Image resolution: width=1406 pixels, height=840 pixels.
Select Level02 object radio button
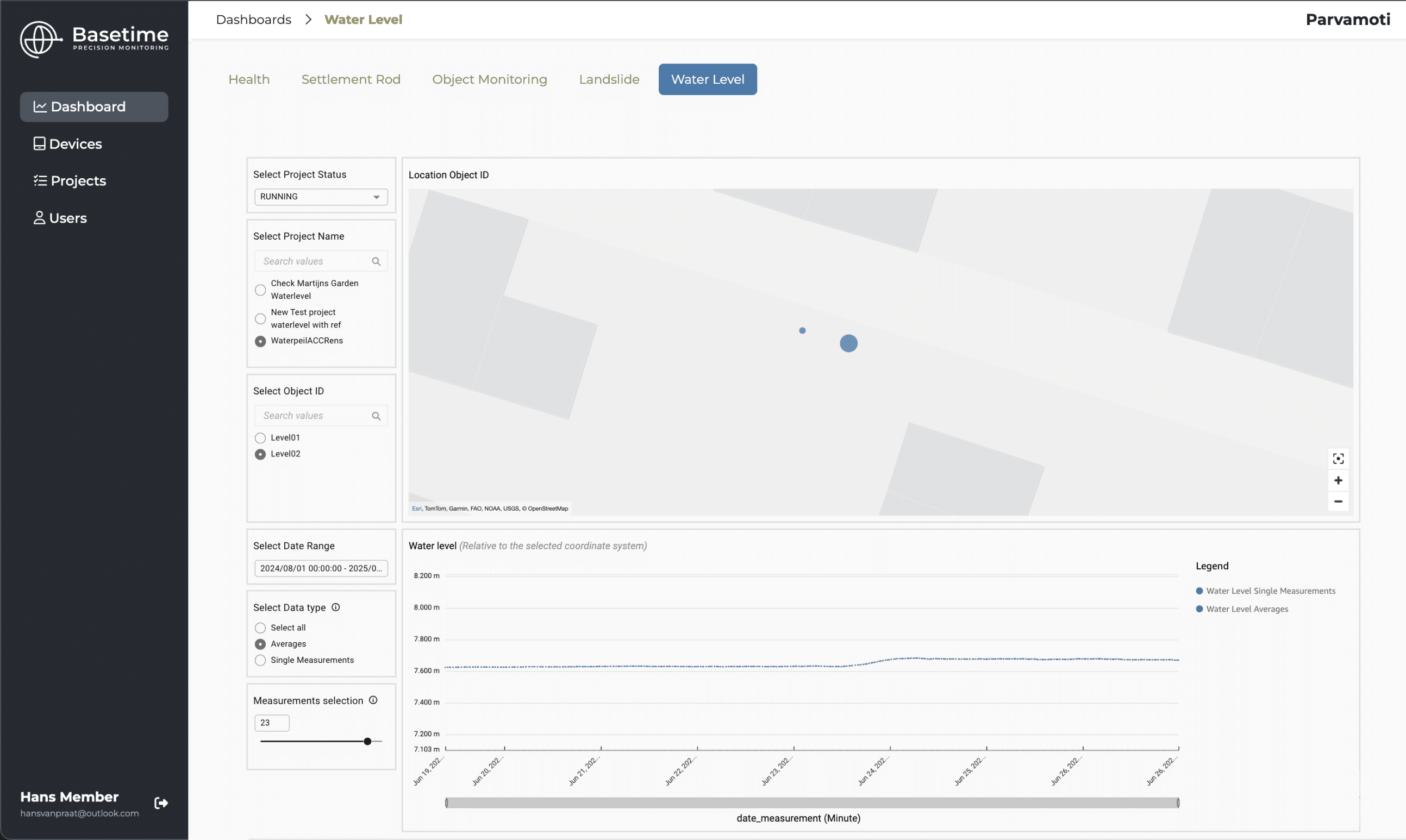pos(260,455)
